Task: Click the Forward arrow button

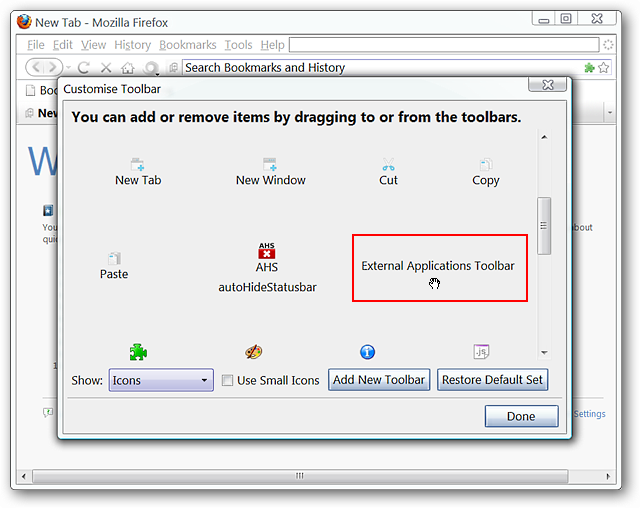Action: 53,67
